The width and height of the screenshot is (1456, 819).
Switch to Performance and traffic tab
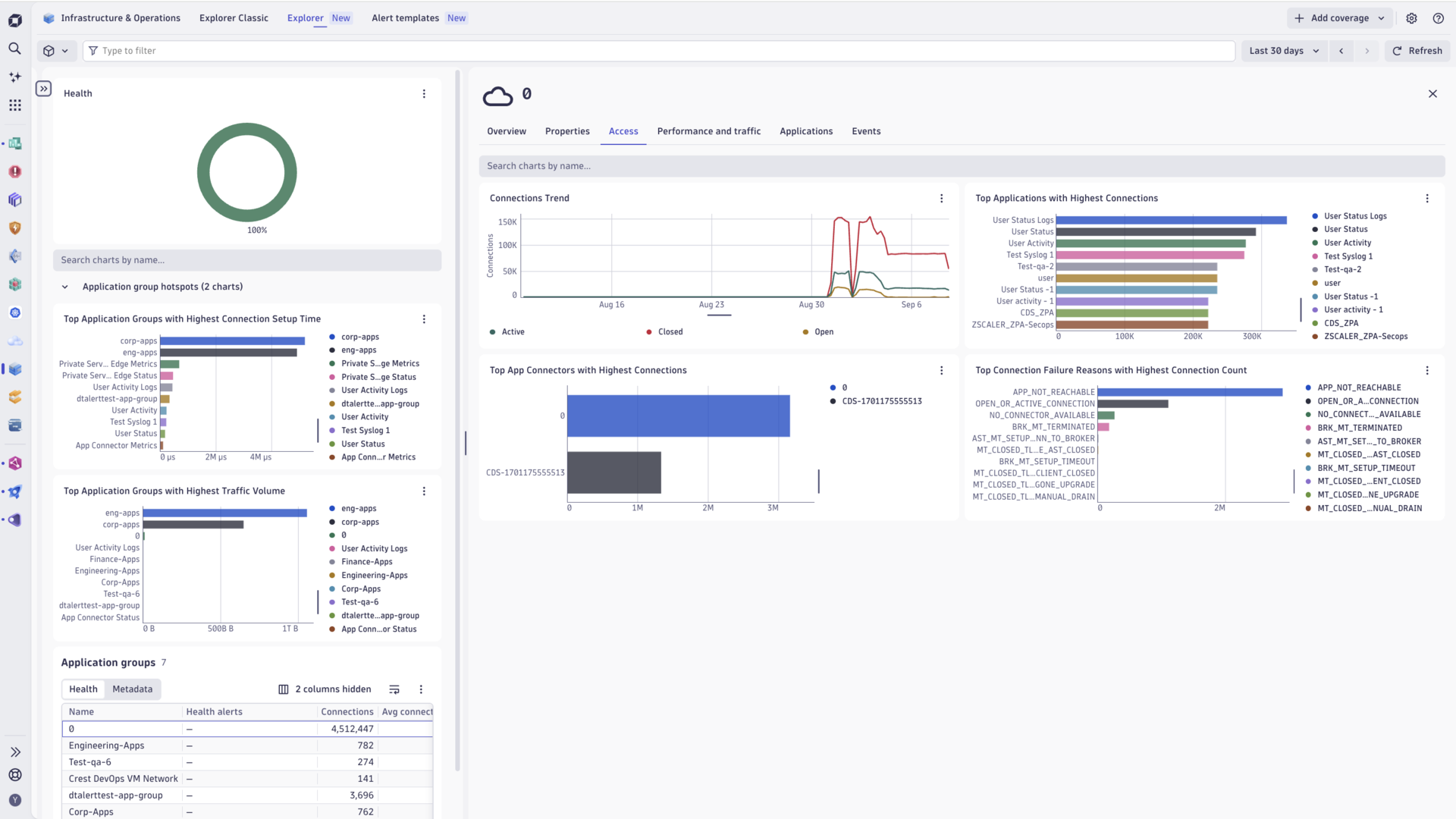[x=709, y=131]
